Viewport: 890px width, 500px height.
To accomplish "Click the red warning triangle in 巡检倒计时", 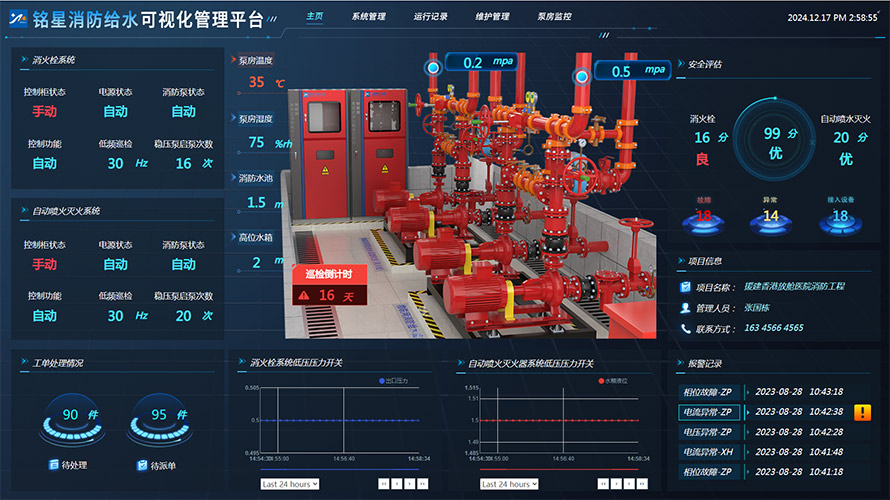I will 302,295.
